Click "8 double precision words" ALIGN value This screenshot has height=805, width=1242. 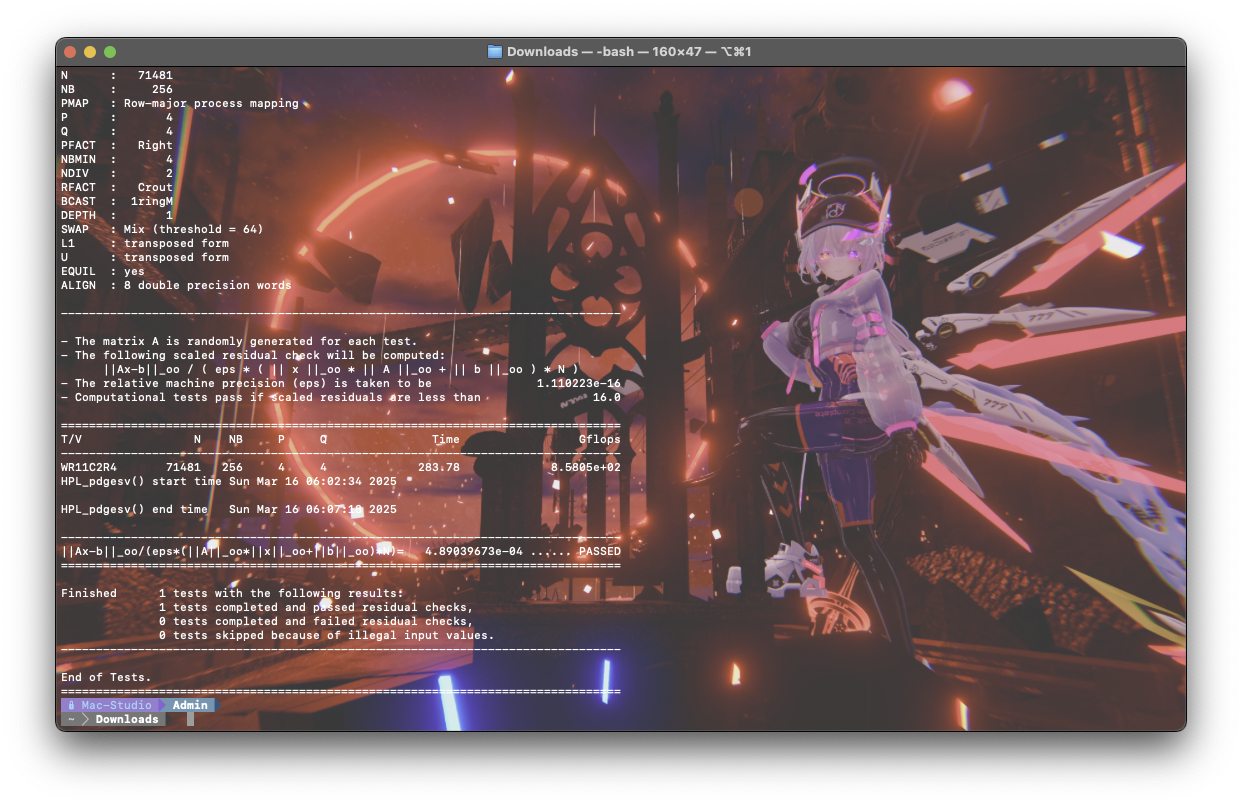click(x=208, y=285)
